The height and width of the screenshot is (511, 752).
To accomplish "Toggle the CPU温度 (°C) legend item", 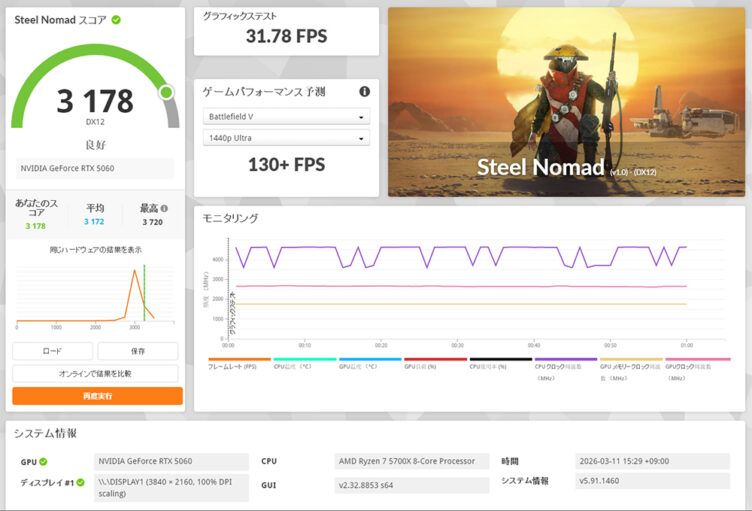I will [304, 363].
